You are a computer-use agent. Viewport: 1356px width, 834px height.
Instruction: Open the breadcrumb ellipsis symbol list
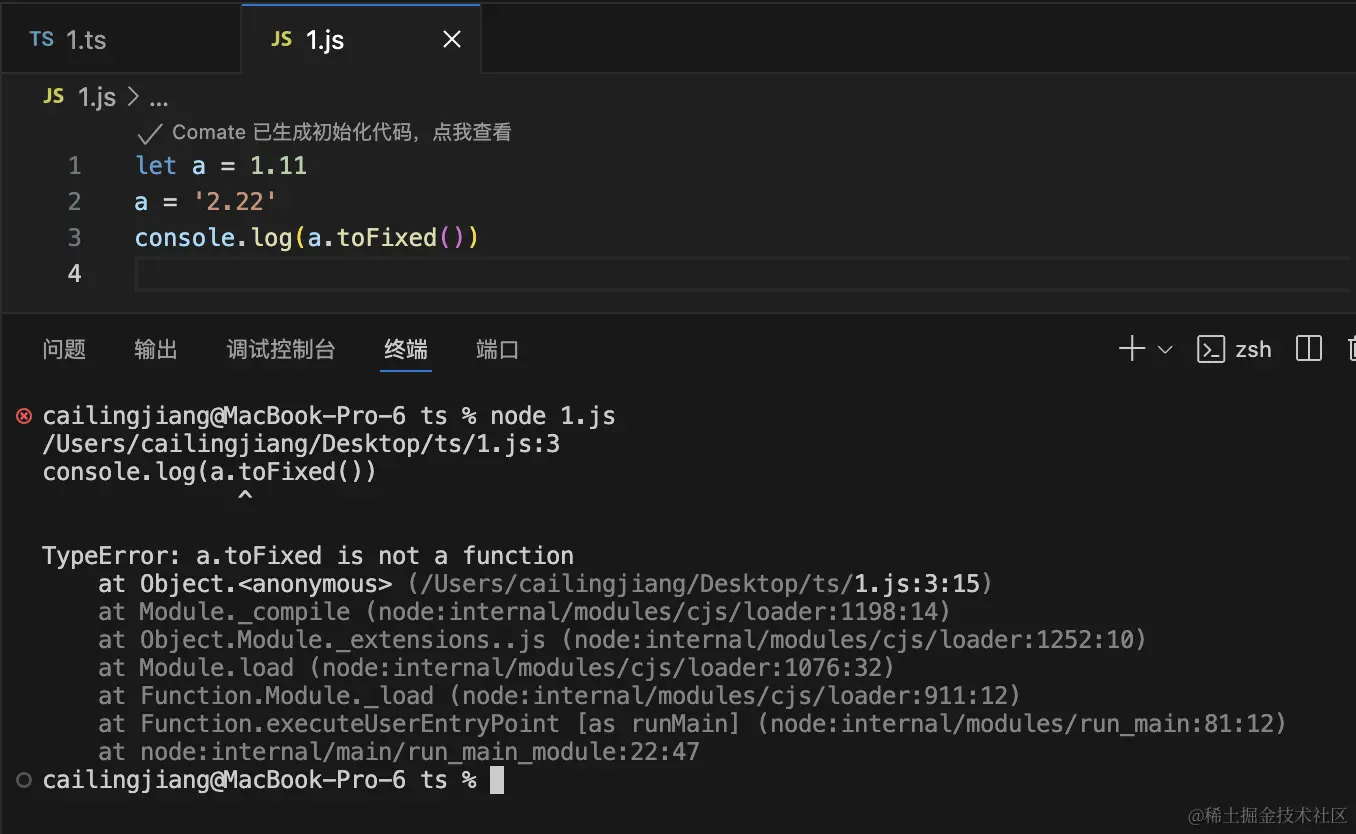pos(158,98)
